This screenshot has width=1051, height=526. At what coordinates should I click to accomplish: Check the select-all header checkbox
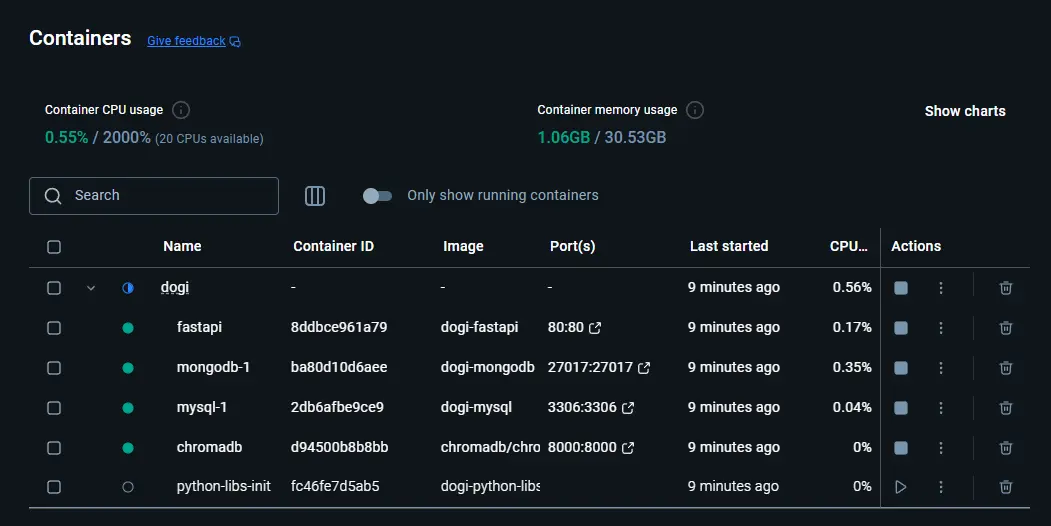pyautogui.click(x=54, y=247)
